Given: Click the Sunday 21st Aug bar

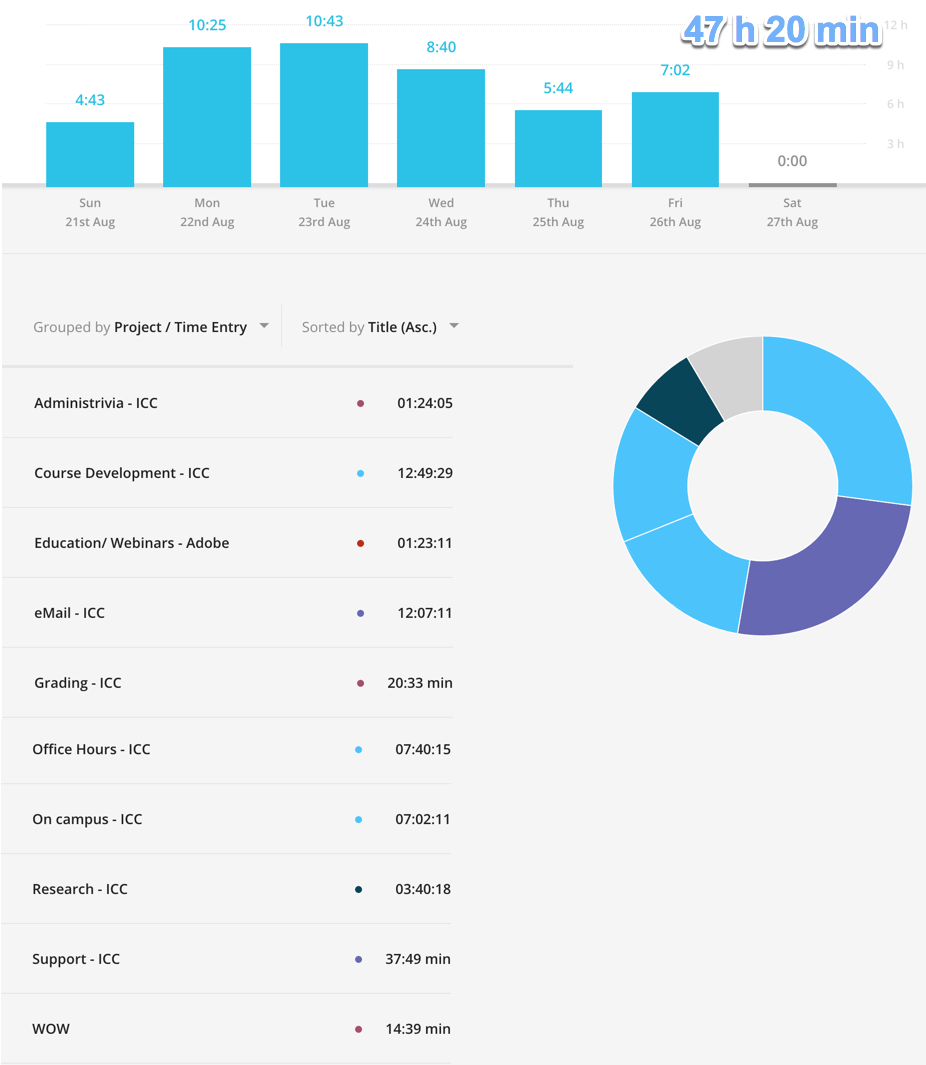Looking at the screenshot, I should pyautogui.click(x=90, y=154).
